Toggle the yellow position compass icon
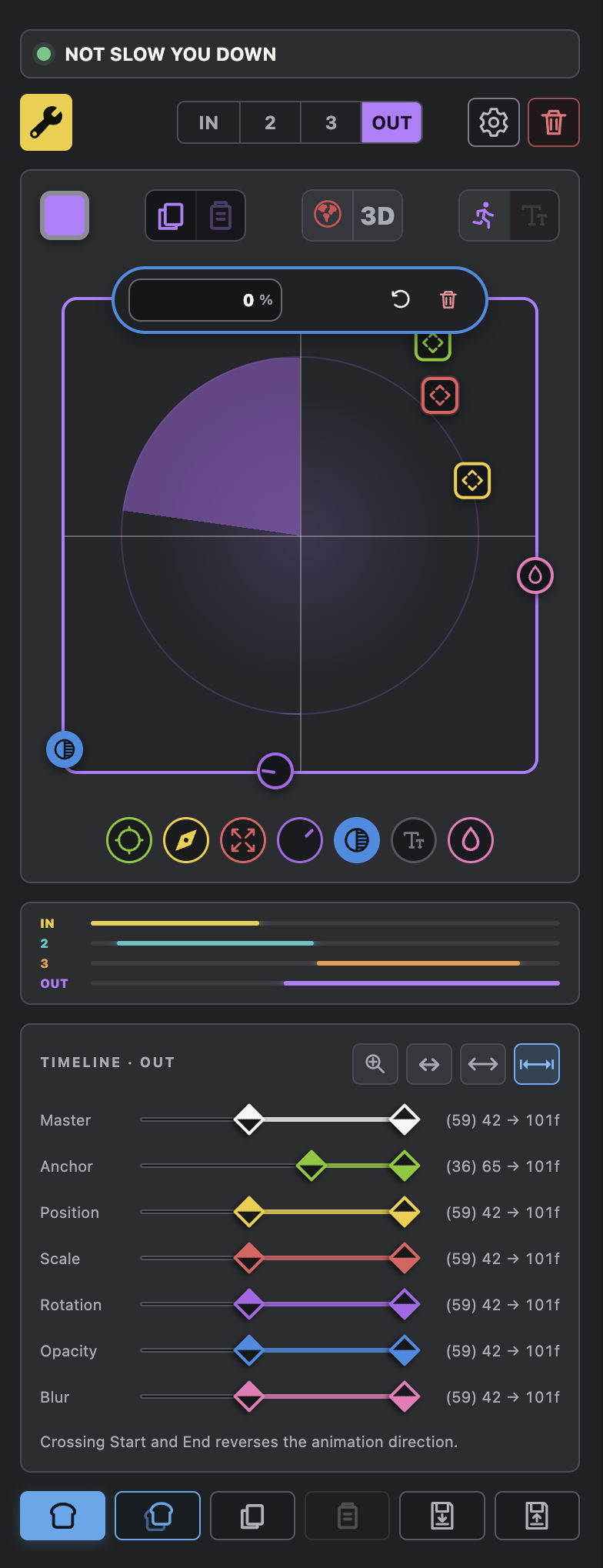Image resolution: width=603 pixels, height=1568 pixels. 186,840
